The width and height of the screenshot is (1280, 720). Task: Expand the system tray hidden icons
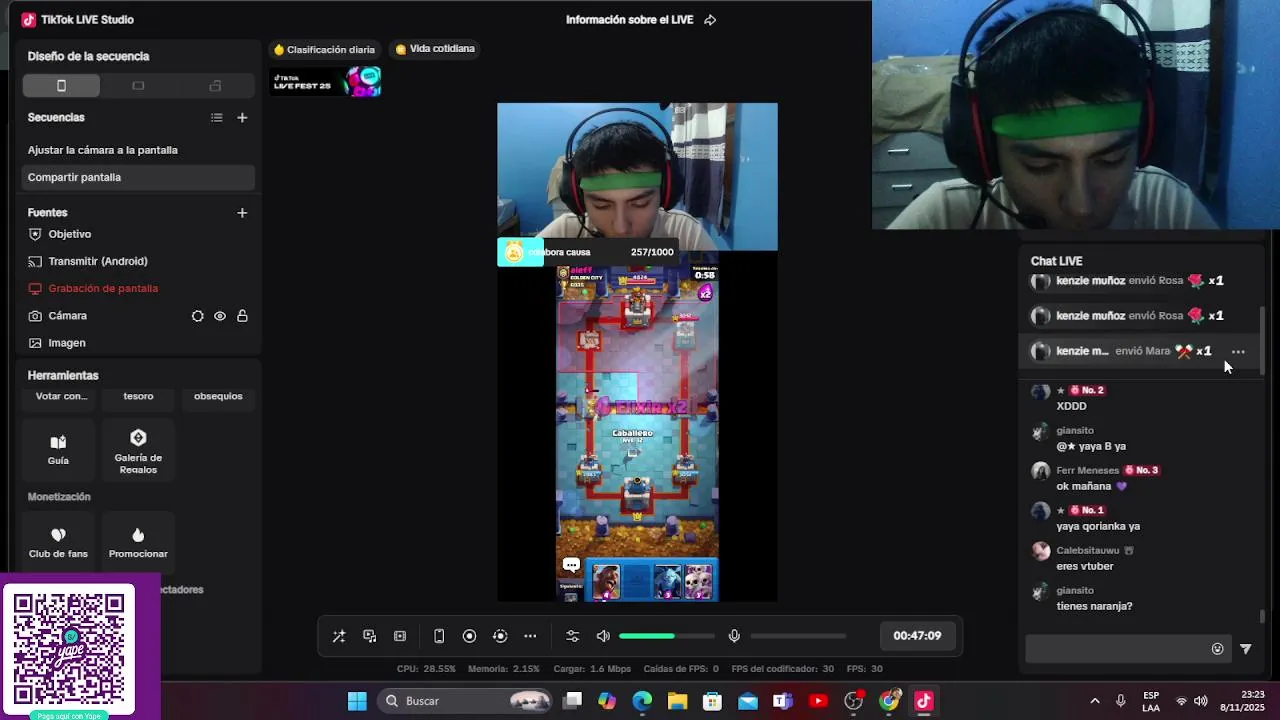coord(1094,701)
